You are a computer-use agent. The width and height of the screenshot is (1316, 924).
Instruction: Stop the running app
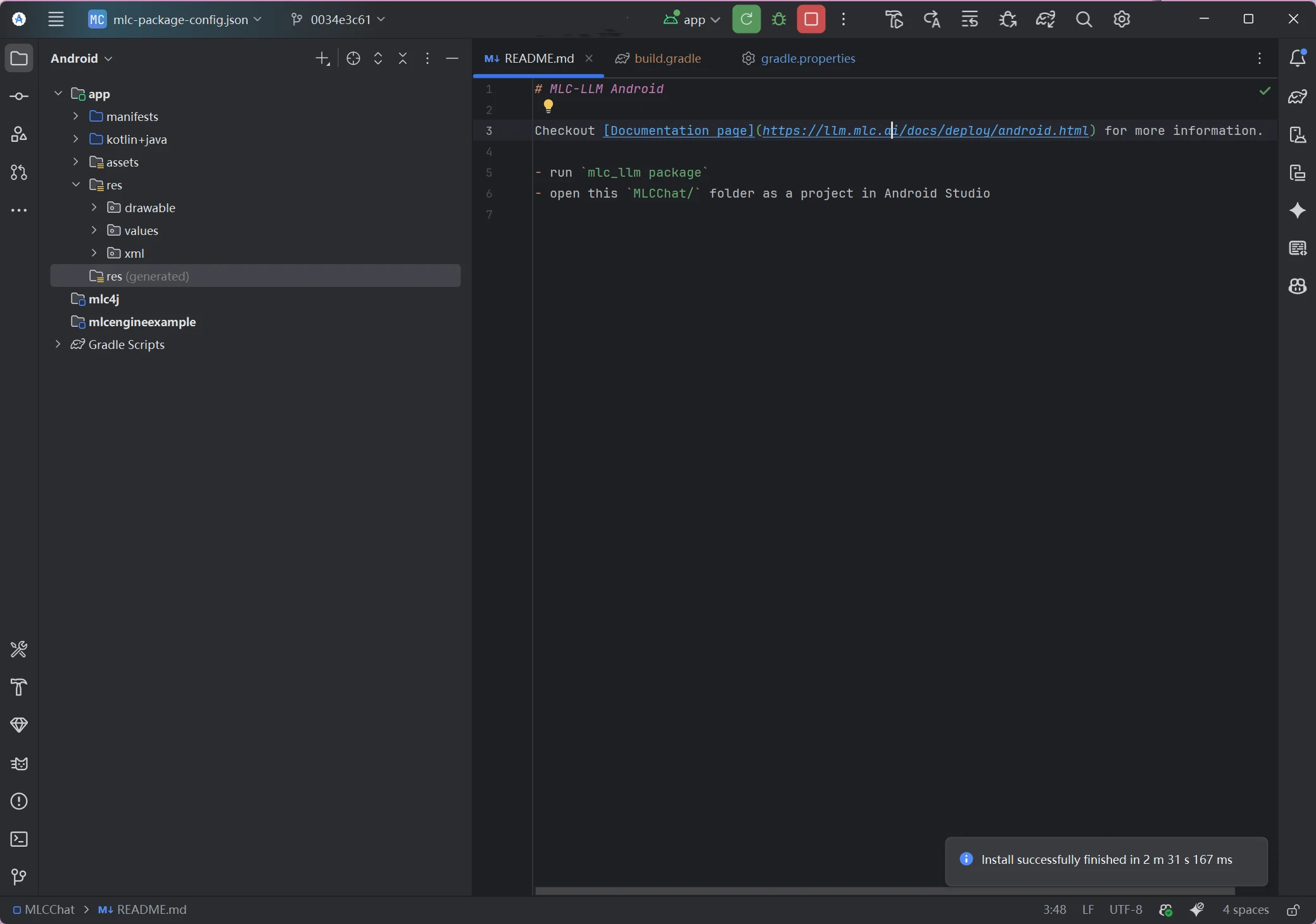811,20
